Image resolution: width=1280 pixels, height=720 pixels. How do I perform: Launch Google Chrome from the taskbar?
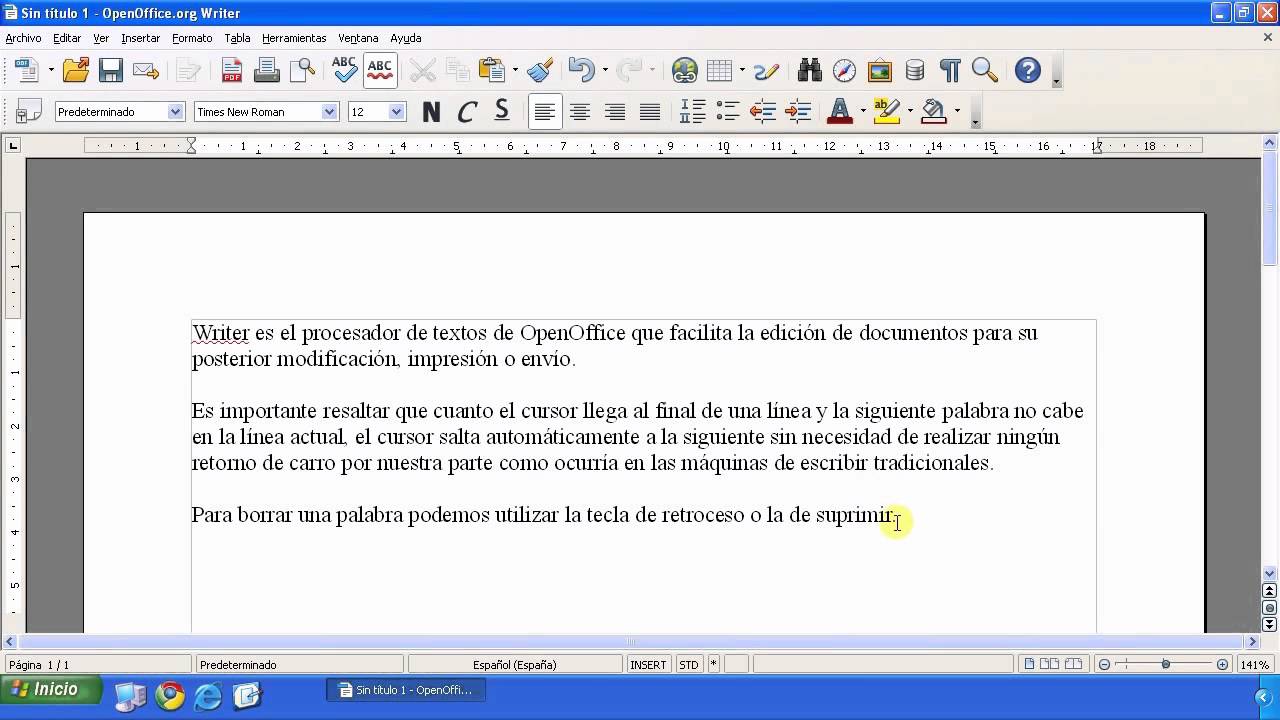tap(170, 695)
